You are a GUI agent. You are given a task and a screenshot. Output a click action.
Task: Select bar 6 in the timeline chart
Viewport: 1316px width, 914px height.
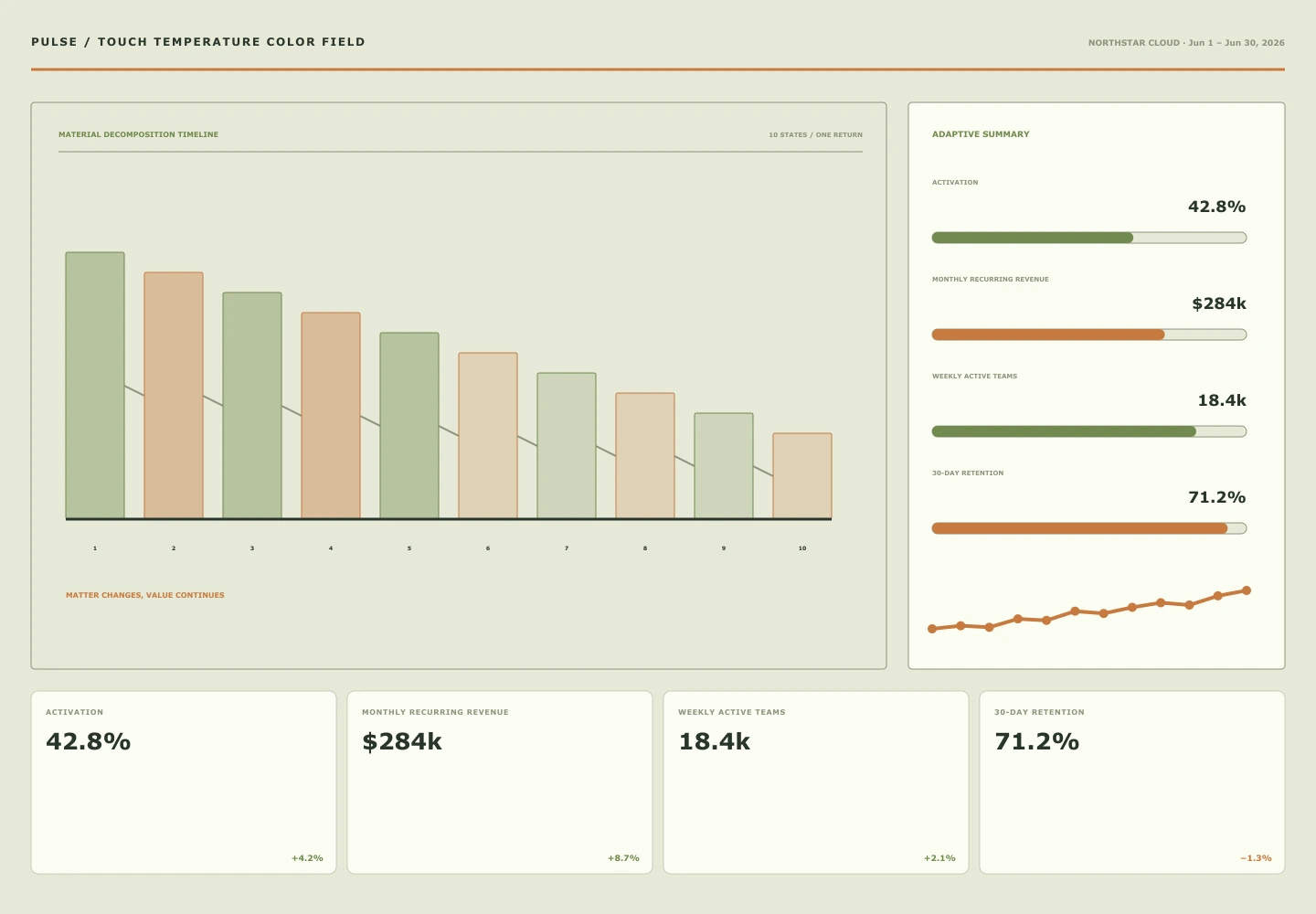coord(488,436)
